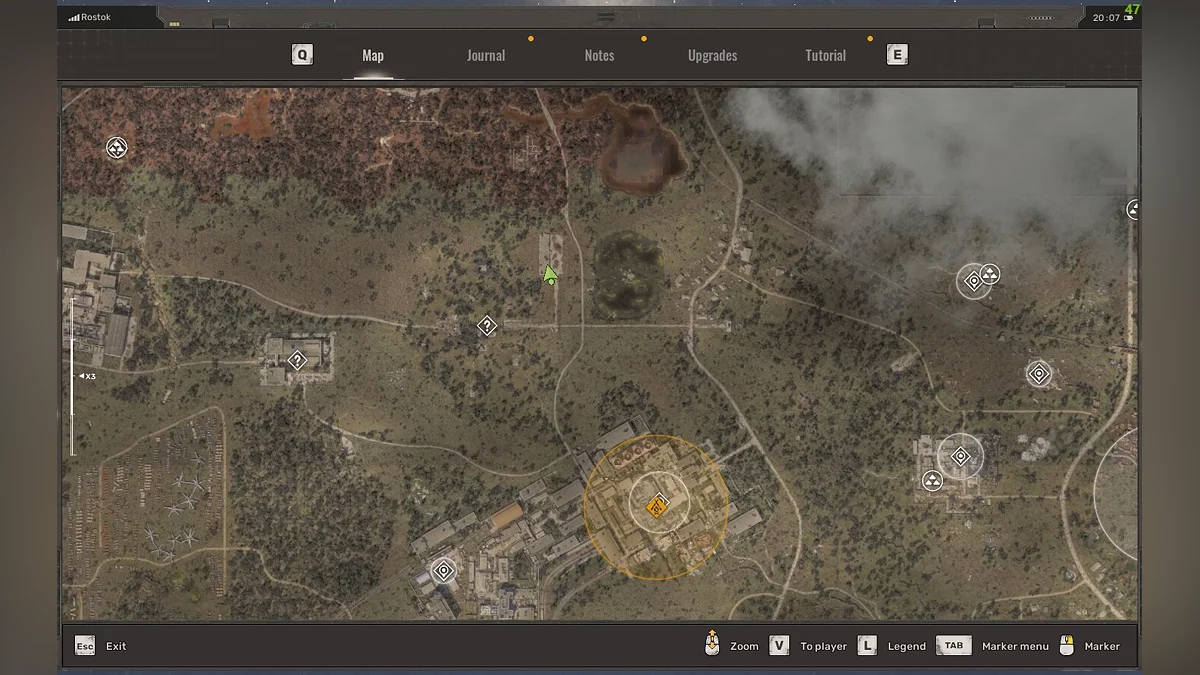Click the mouse-button Marker icon
The height and width of the screenshot is (675, 1200).
(1067, 645)
